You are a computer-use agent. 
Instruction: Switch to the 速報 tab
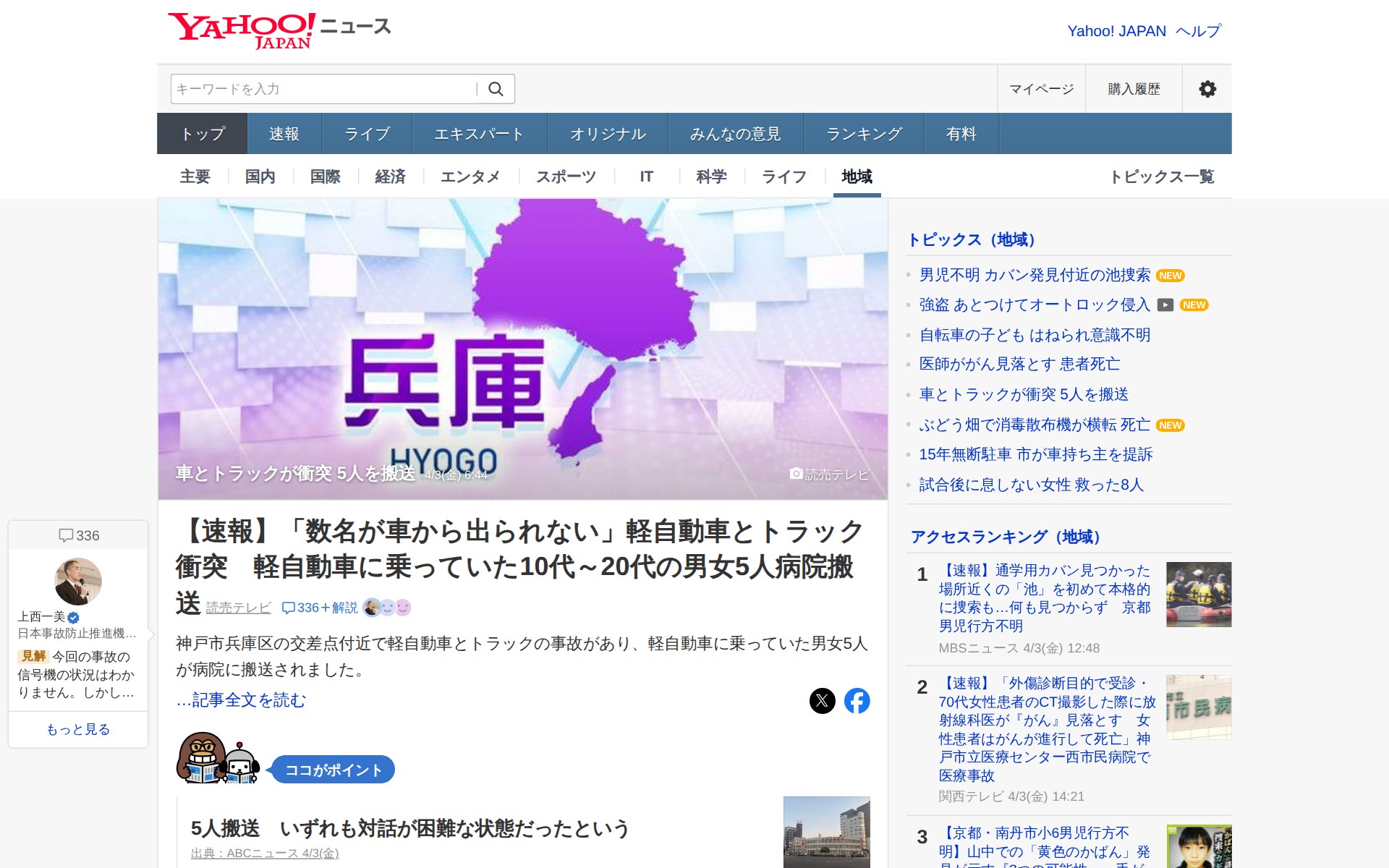coord(284,134)
